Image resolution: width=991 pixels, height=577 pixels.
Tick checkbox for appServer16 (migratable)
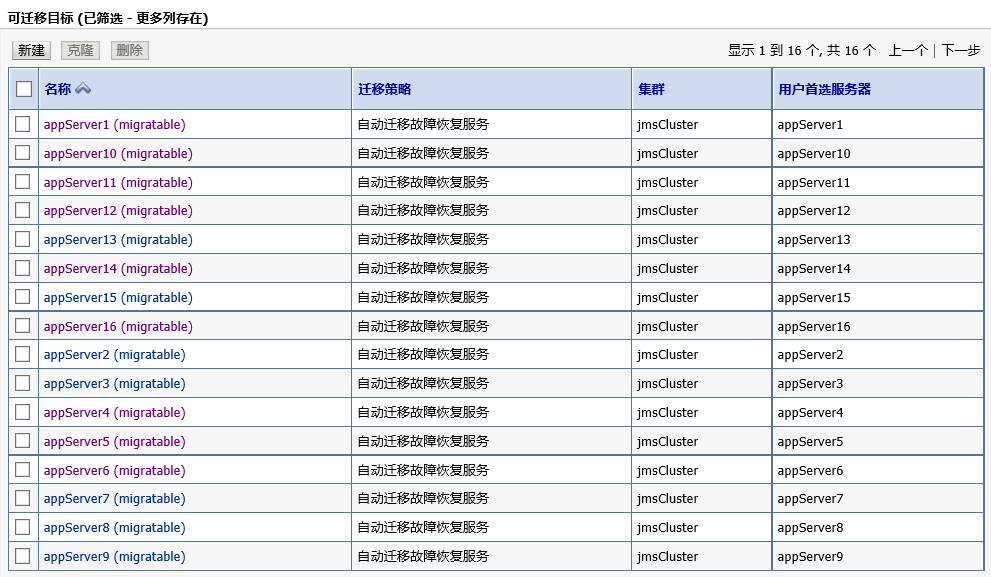pos(23,326)
